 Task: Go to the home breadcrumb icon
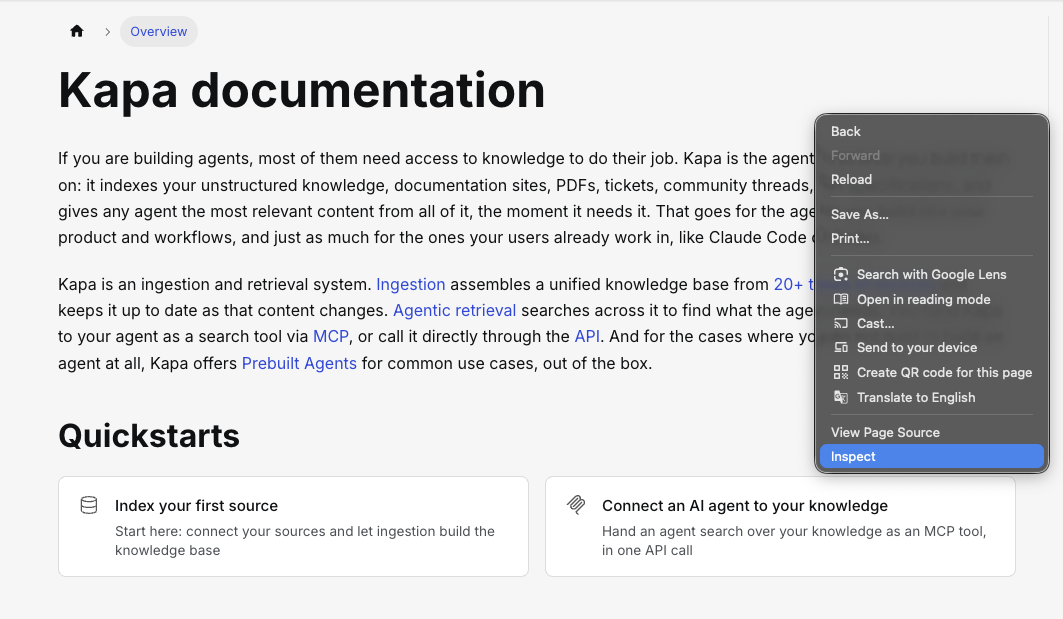[77, 31]
